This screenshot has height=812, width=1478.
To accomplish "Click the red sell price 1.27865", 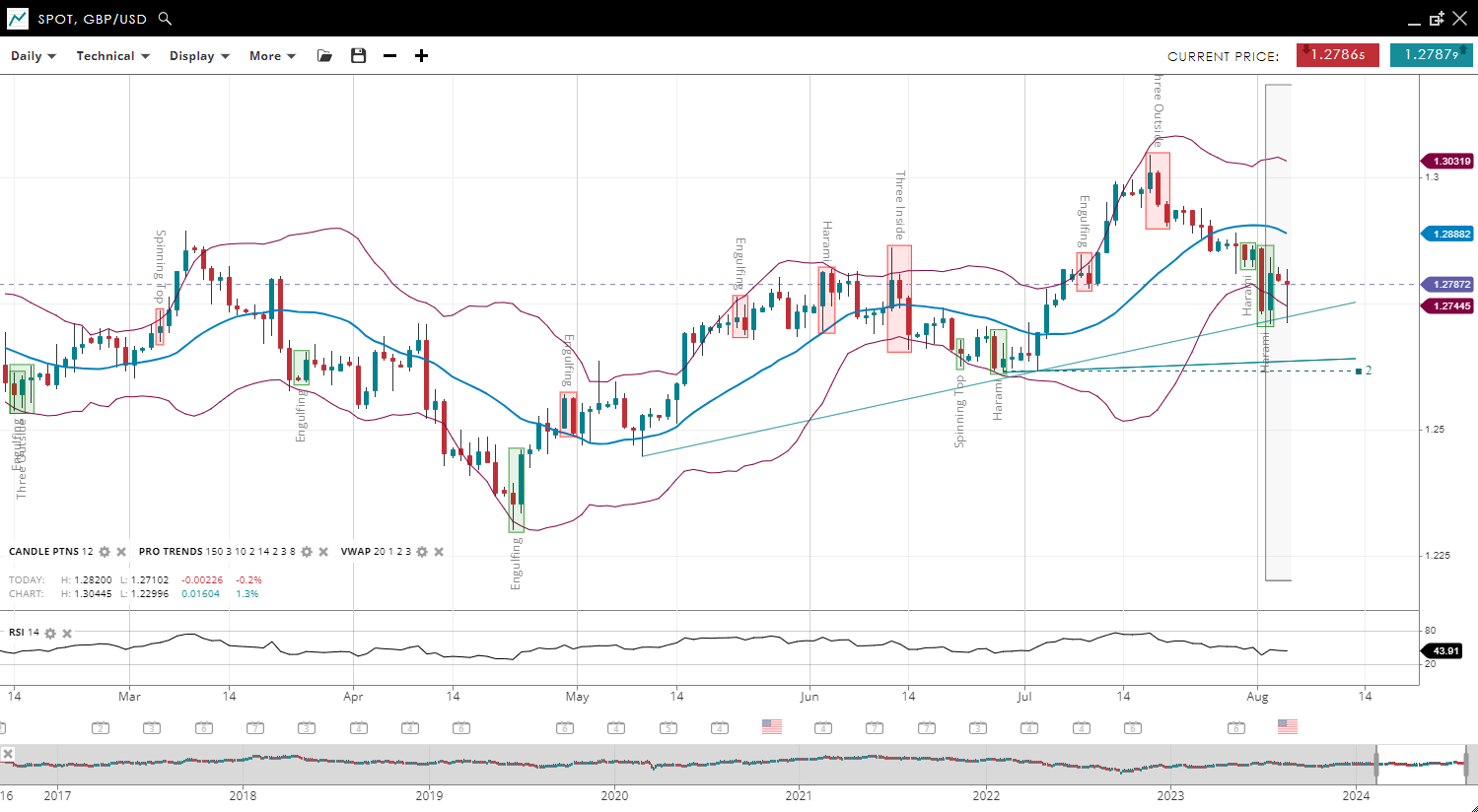I will click(x=1337, y=55).
